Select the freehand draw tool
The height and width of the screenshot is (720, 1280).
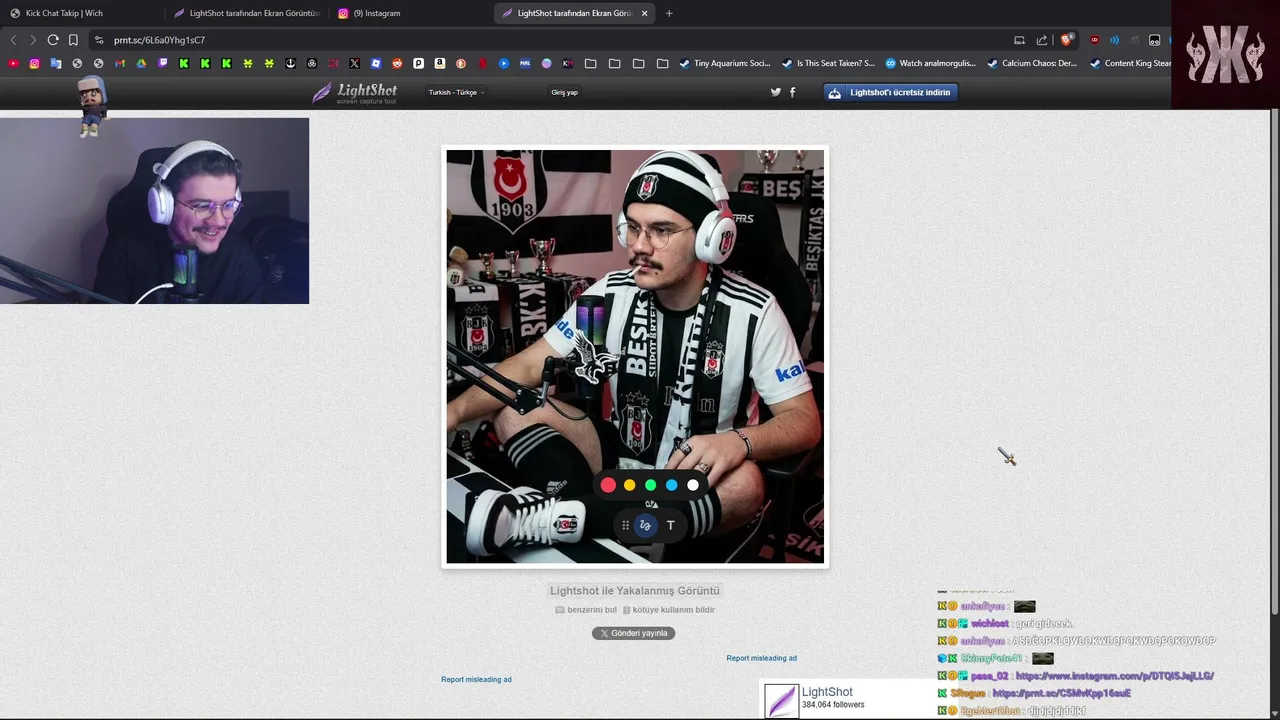point(645,525)
